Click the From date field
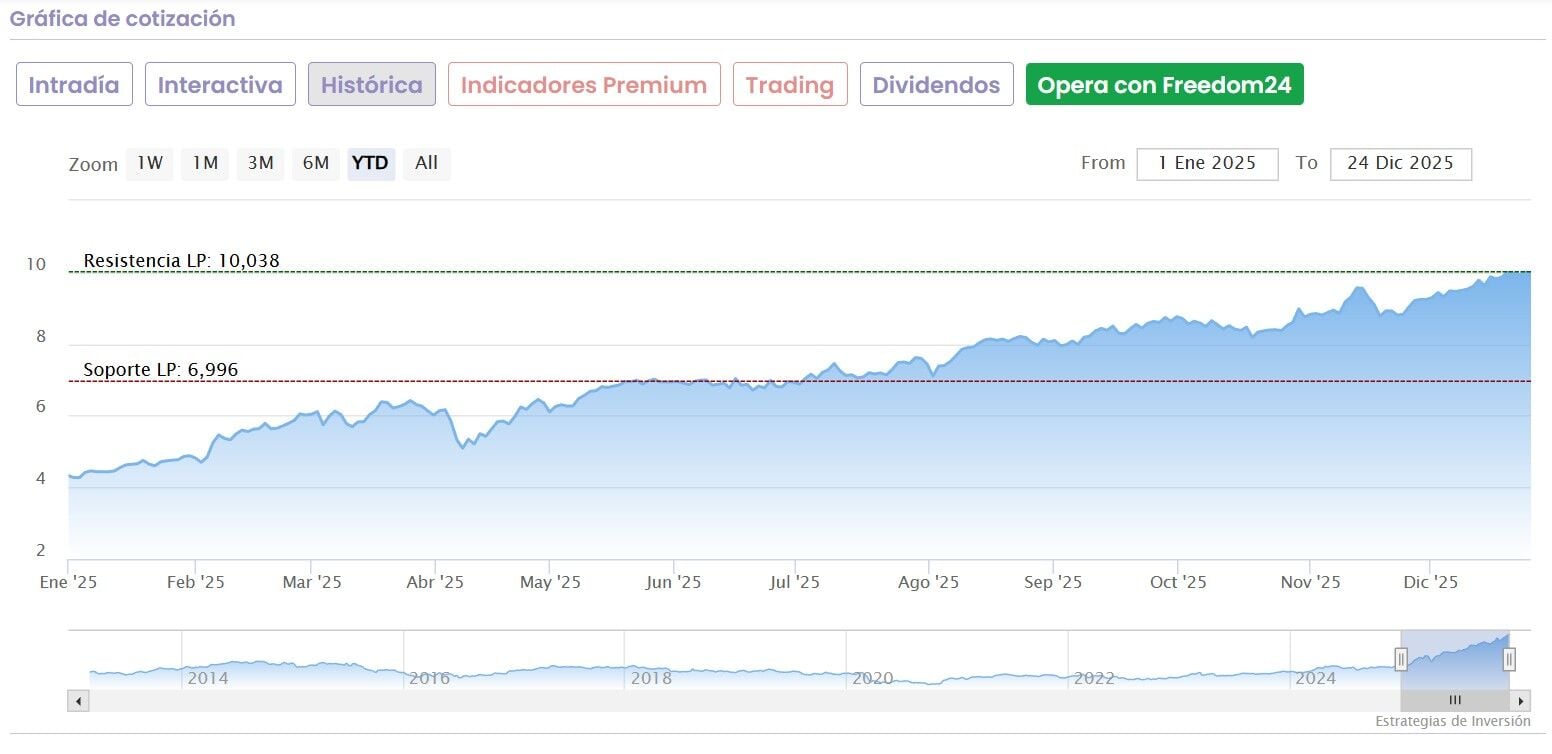Viewport: 1552px width, 754px height. 1207,164
